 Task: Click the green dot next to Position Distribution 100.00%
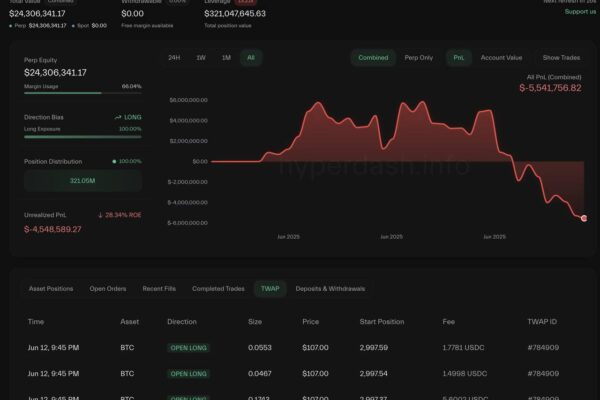coord(114,162)
